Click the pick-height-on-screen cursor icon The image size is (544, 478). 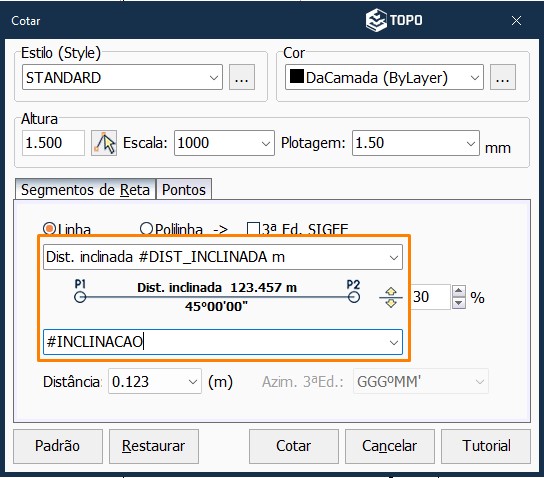[x=104, y=143]
